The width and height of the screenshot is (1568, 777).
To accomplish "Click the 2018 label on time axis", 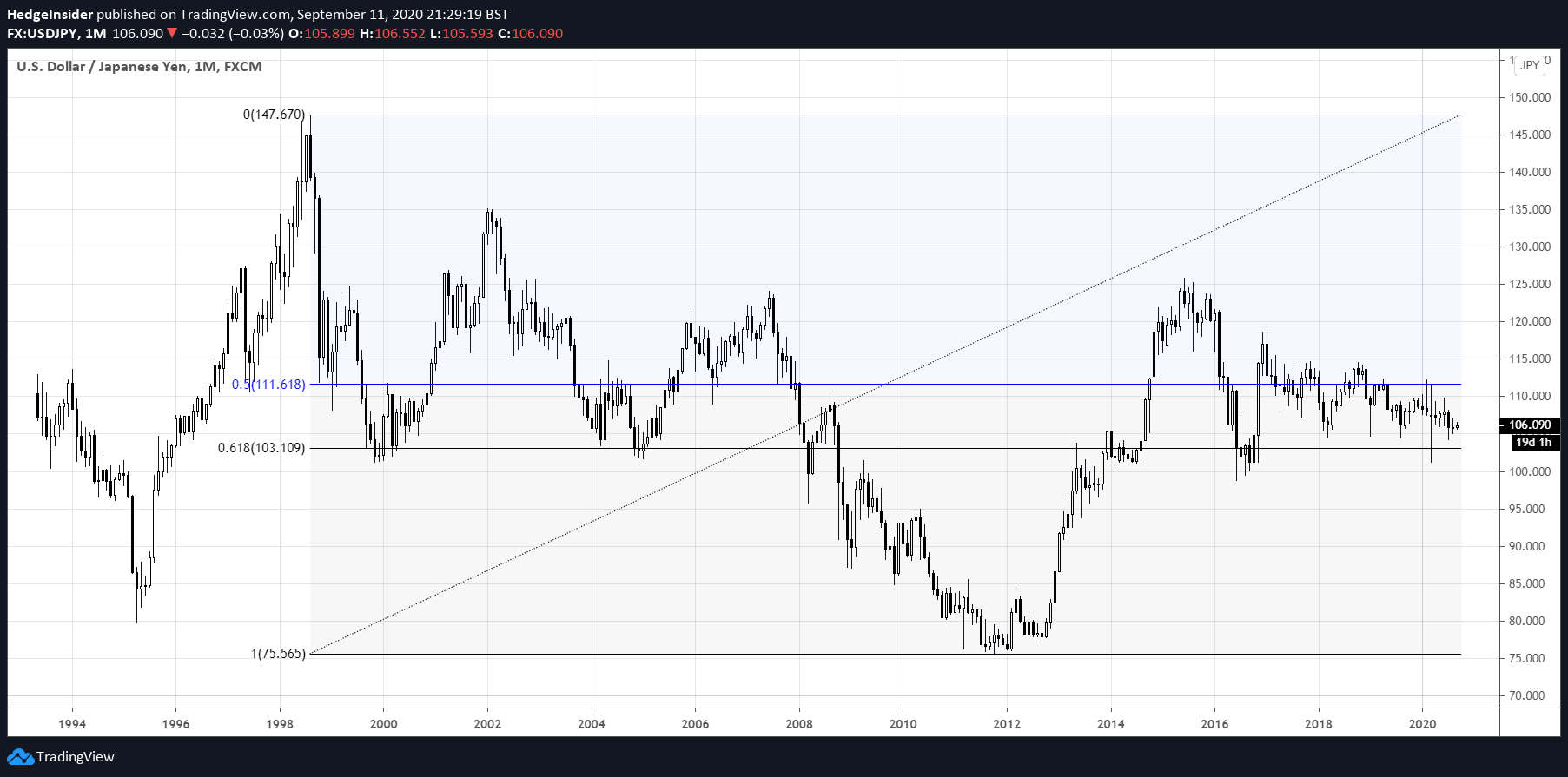I will point(1319,724).
